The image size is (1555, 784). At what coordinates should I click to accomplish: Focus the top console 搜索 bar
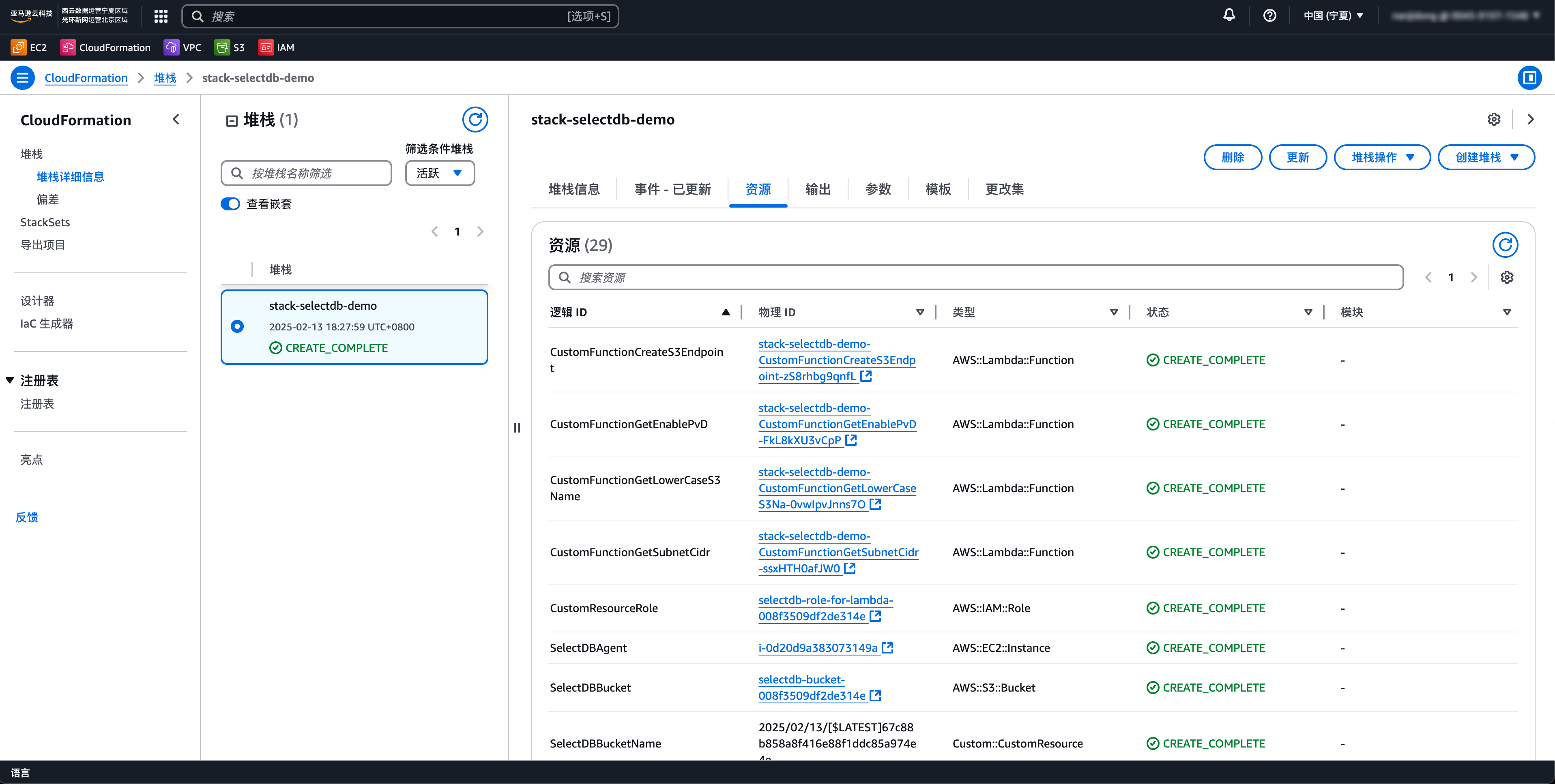coord(399,16)
